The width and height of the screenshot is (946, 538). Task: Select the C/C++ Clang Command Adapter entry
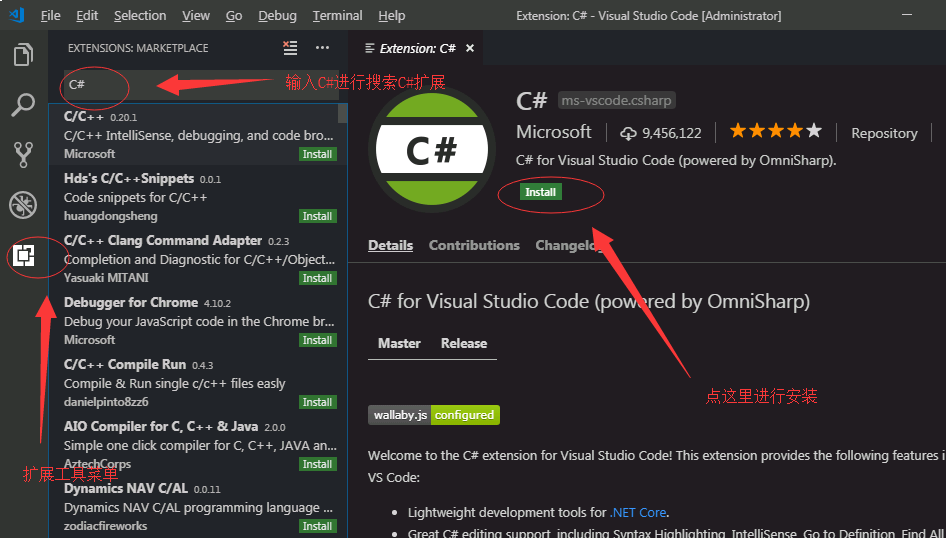point(198,259)
